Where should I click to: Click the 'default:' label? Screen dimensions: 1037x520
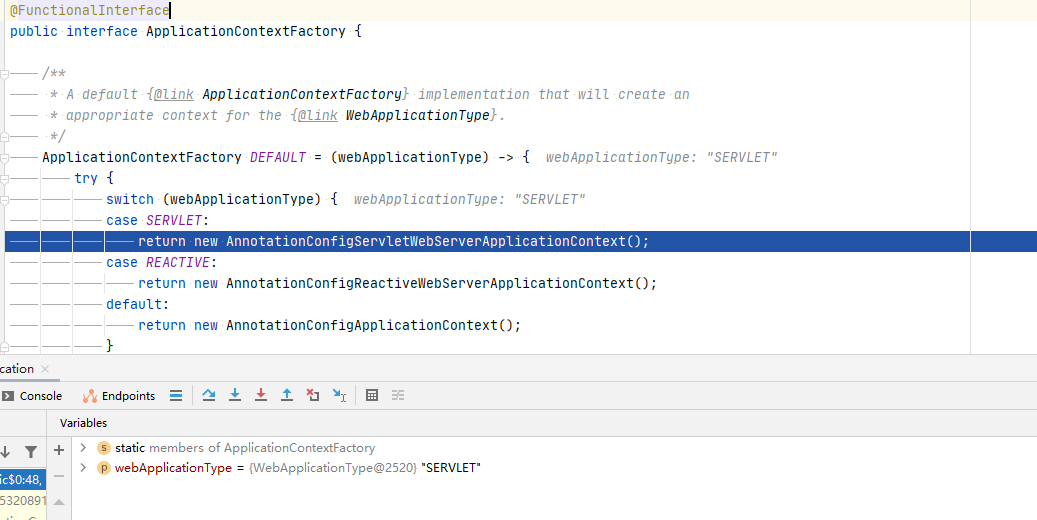pos(138,304)
